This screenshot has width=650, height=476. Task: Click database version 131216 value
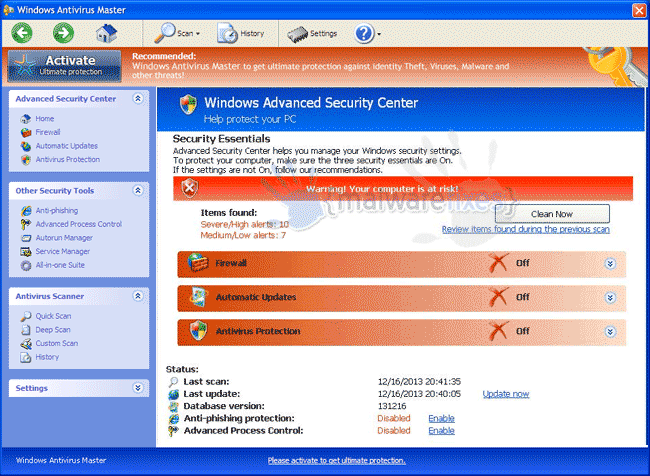pyautogui.click(x=392, y=406)
